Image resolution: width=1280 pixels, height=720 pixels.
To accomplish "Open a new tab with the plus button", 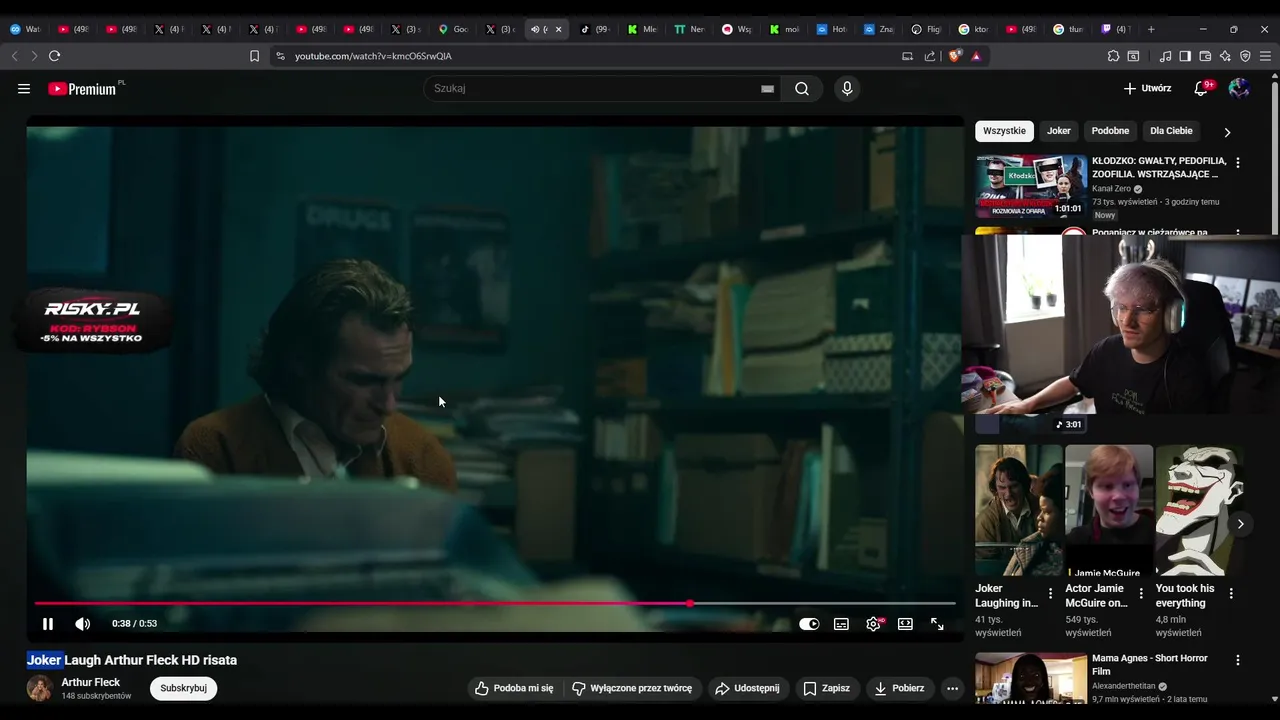I will click(x=1151, y=29).
